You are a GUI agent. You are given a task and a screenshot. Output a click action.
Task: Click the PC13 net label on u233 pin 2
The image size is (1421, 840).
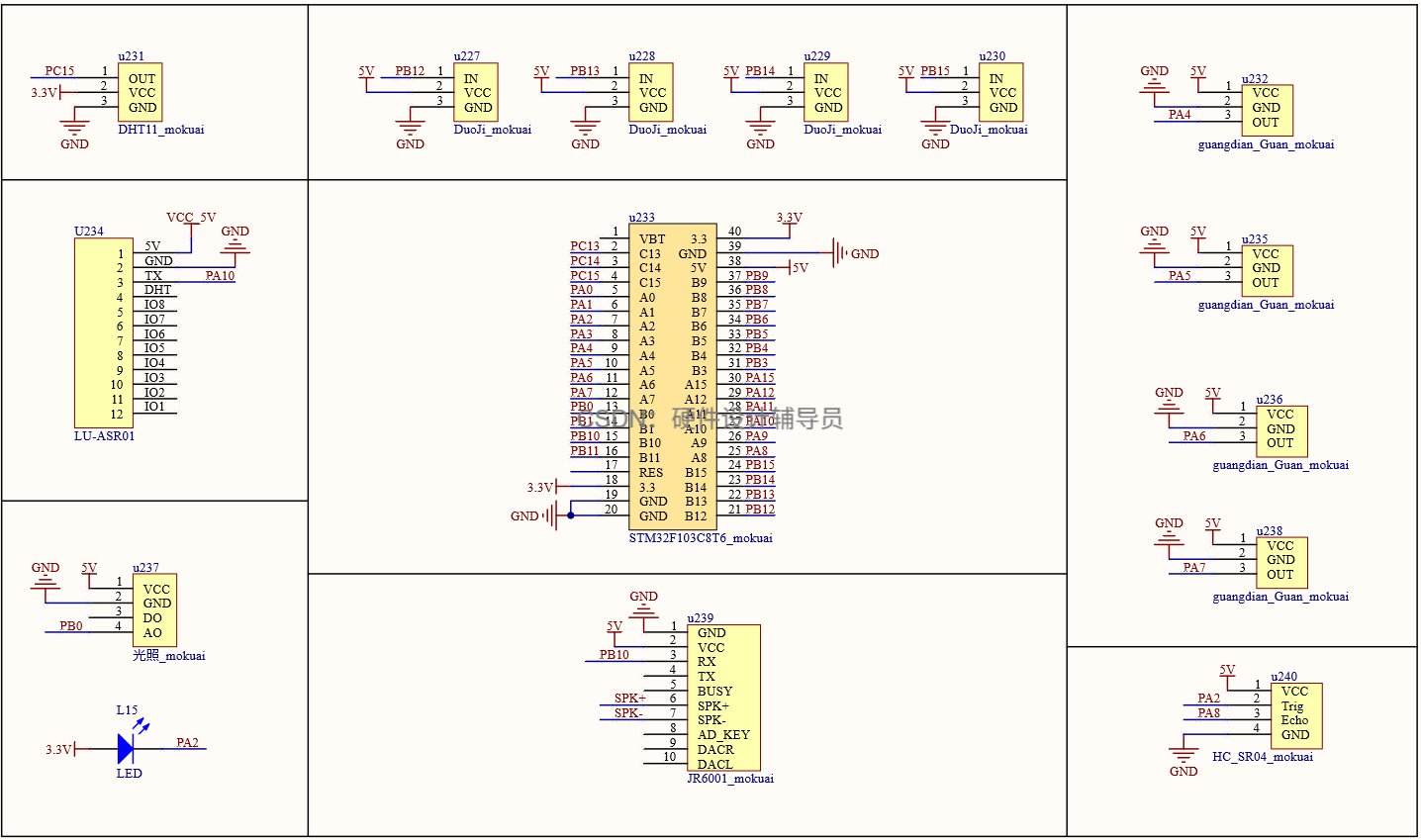[x=585, y=246]
